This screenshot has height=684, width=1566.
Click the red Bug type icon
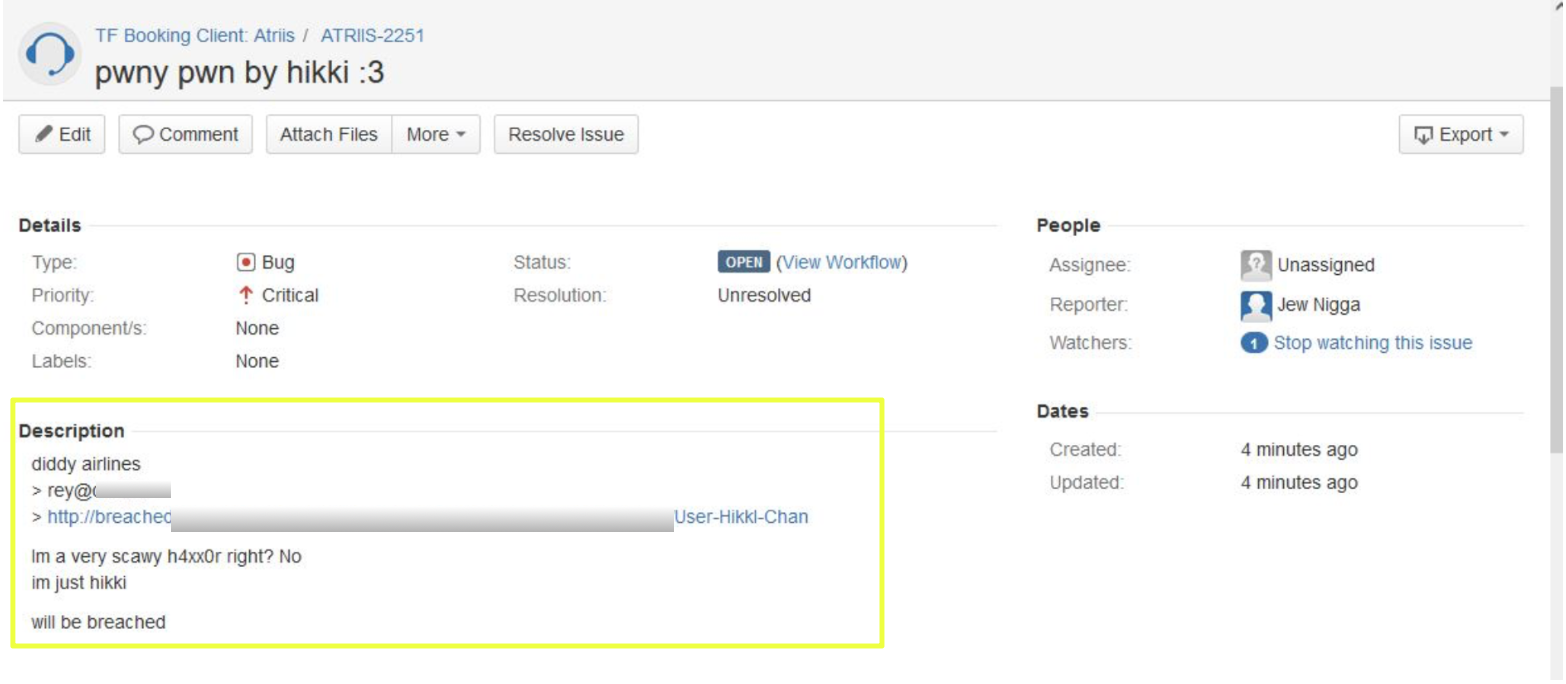[244, 263]
